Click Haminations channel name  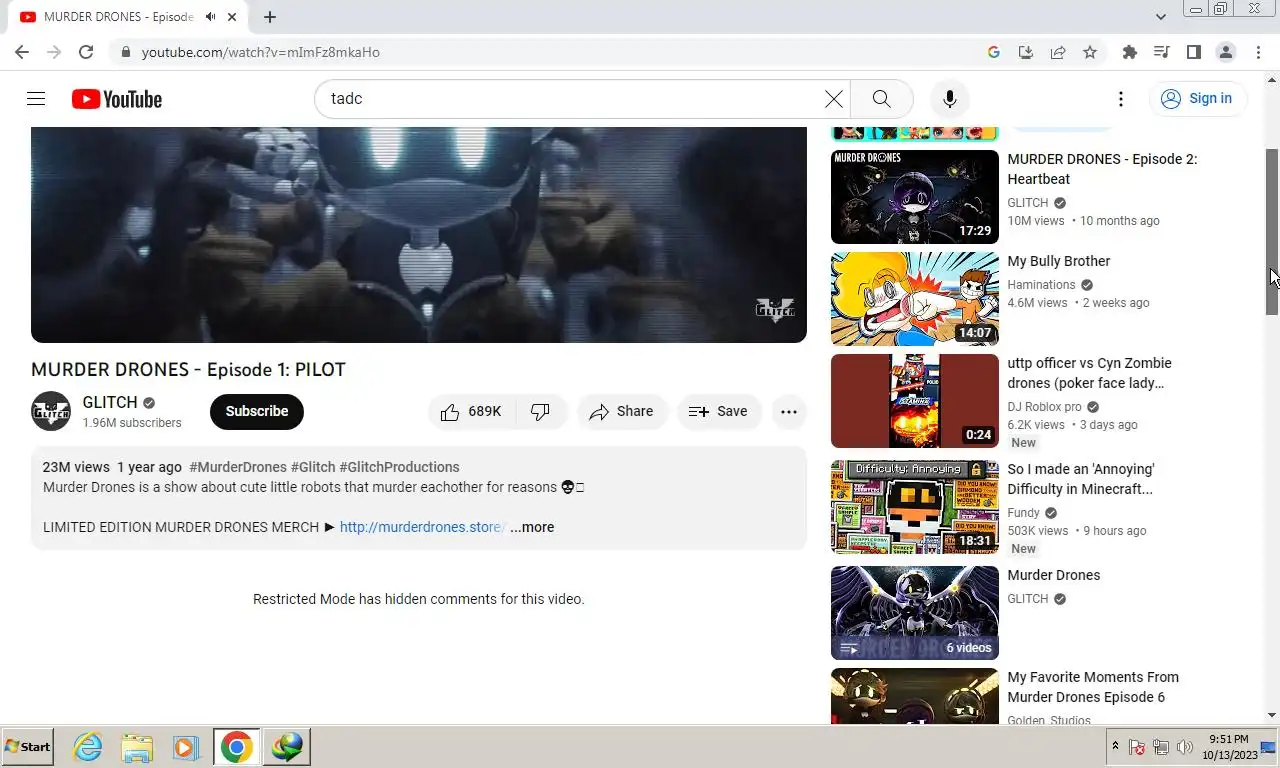tap(1041, 285)
